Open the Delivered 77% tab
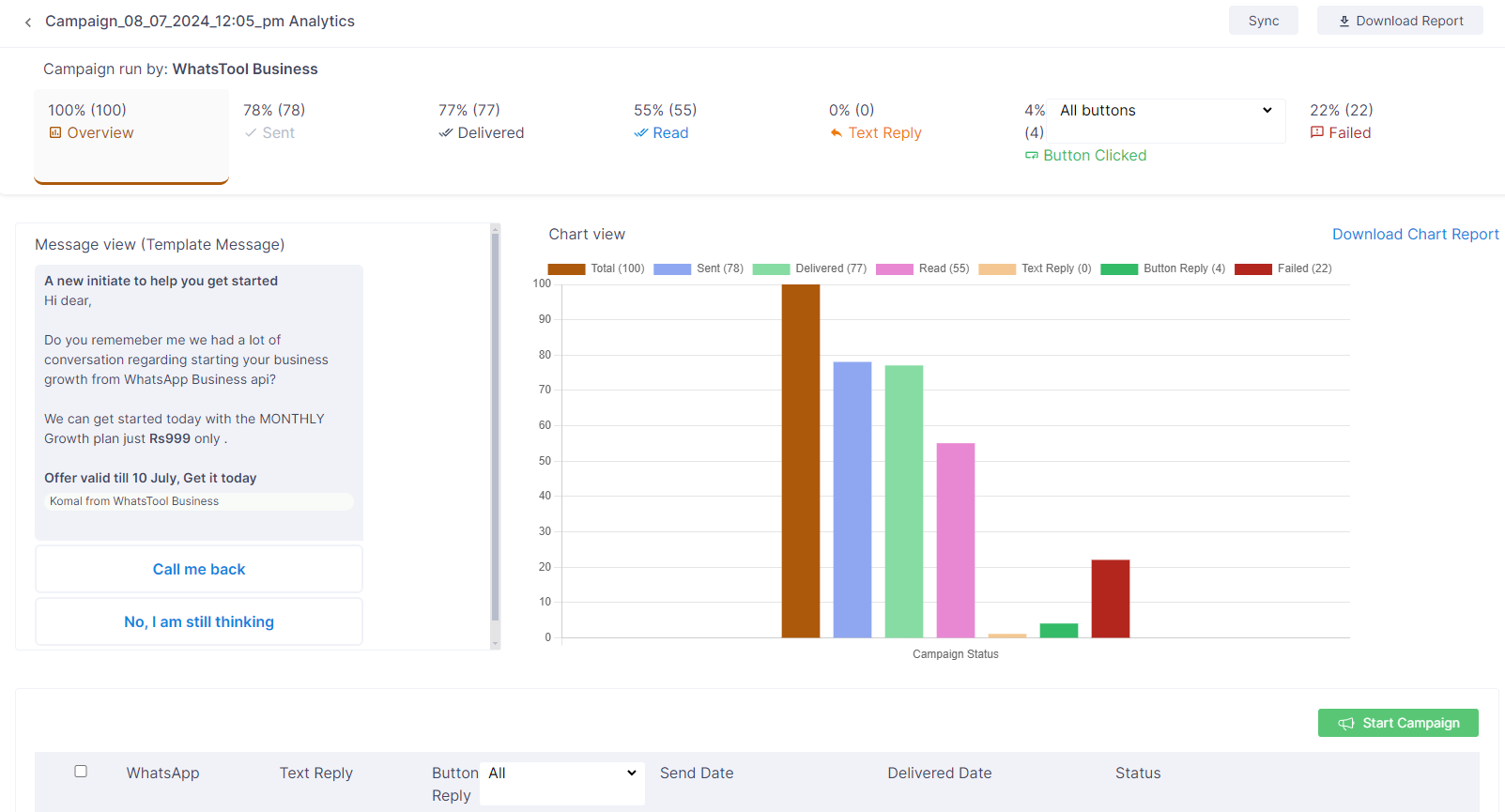This screenshot has height=812, width=1505. [481, 122]
